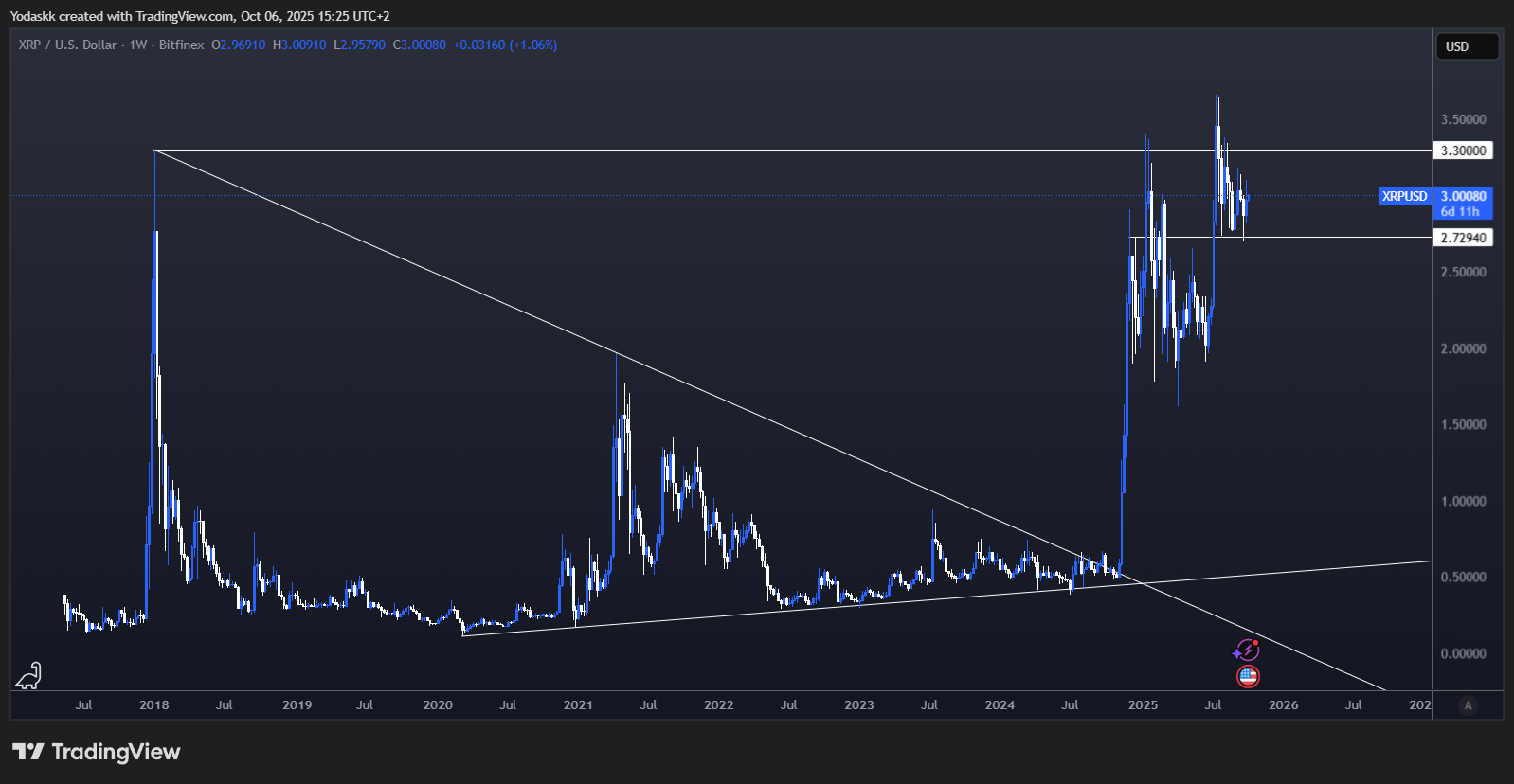
Task: Click the US flag economic event icon
Action: tap(1248, 677)
